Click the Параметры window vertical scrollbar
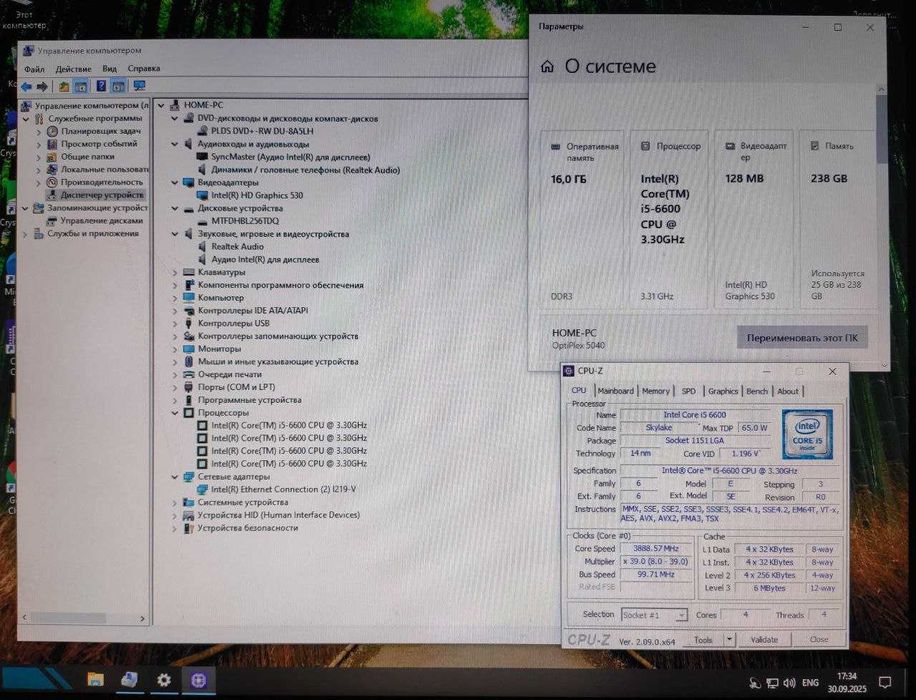Screen dimensions: 916x700 tap(881, 130)
